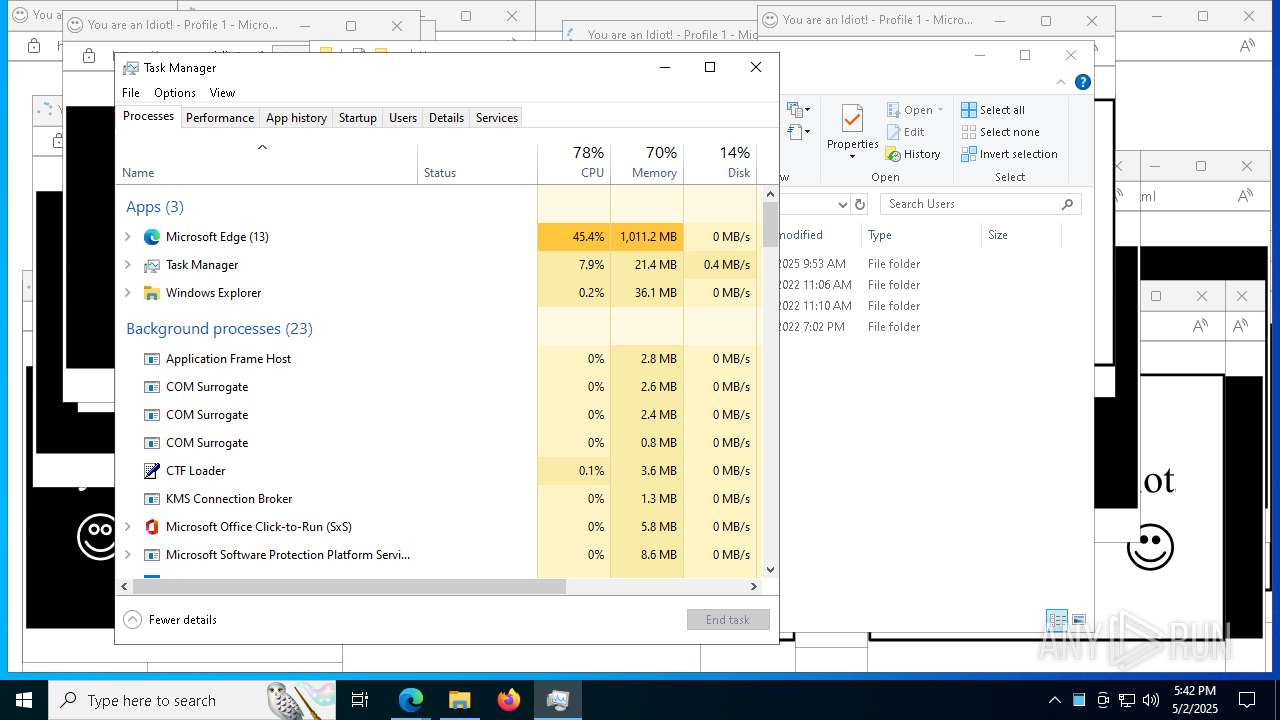The width and height of the screenshot is (1280, 720).
Task: Open the File menu in Task Manager
Action: coord(131,93)
